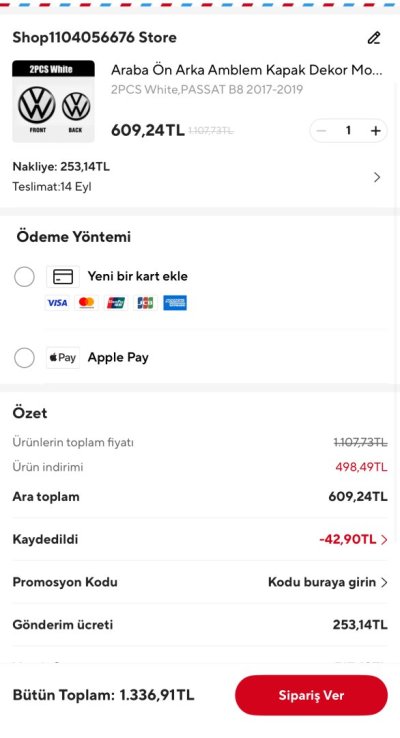Open the VW emblem product thumbnail
The width and height of the screenshot is (400, 738).
click(x=53, y=101)
